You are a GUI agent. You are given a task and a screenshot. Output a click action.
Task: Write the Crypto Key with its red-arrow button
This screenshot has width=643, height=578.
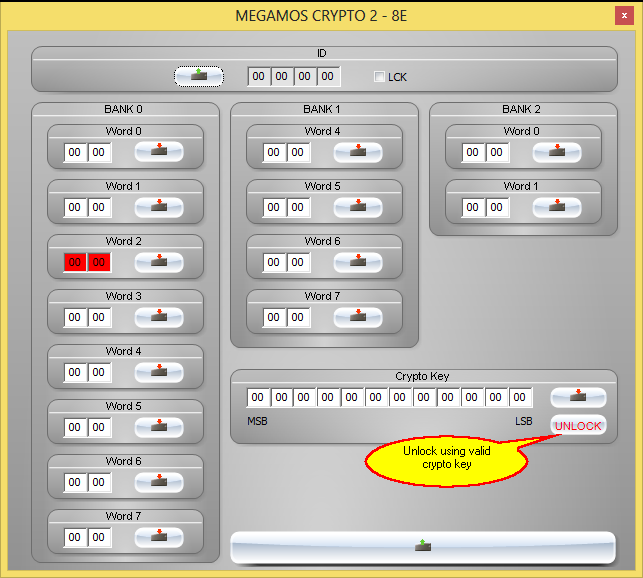578,397
